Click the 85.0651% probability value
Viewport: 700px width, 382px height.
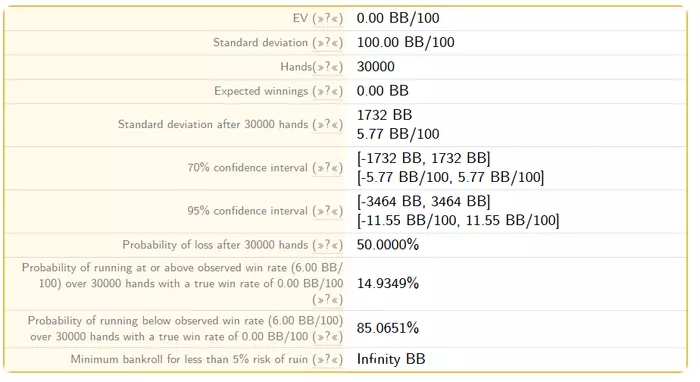point(388,328)
